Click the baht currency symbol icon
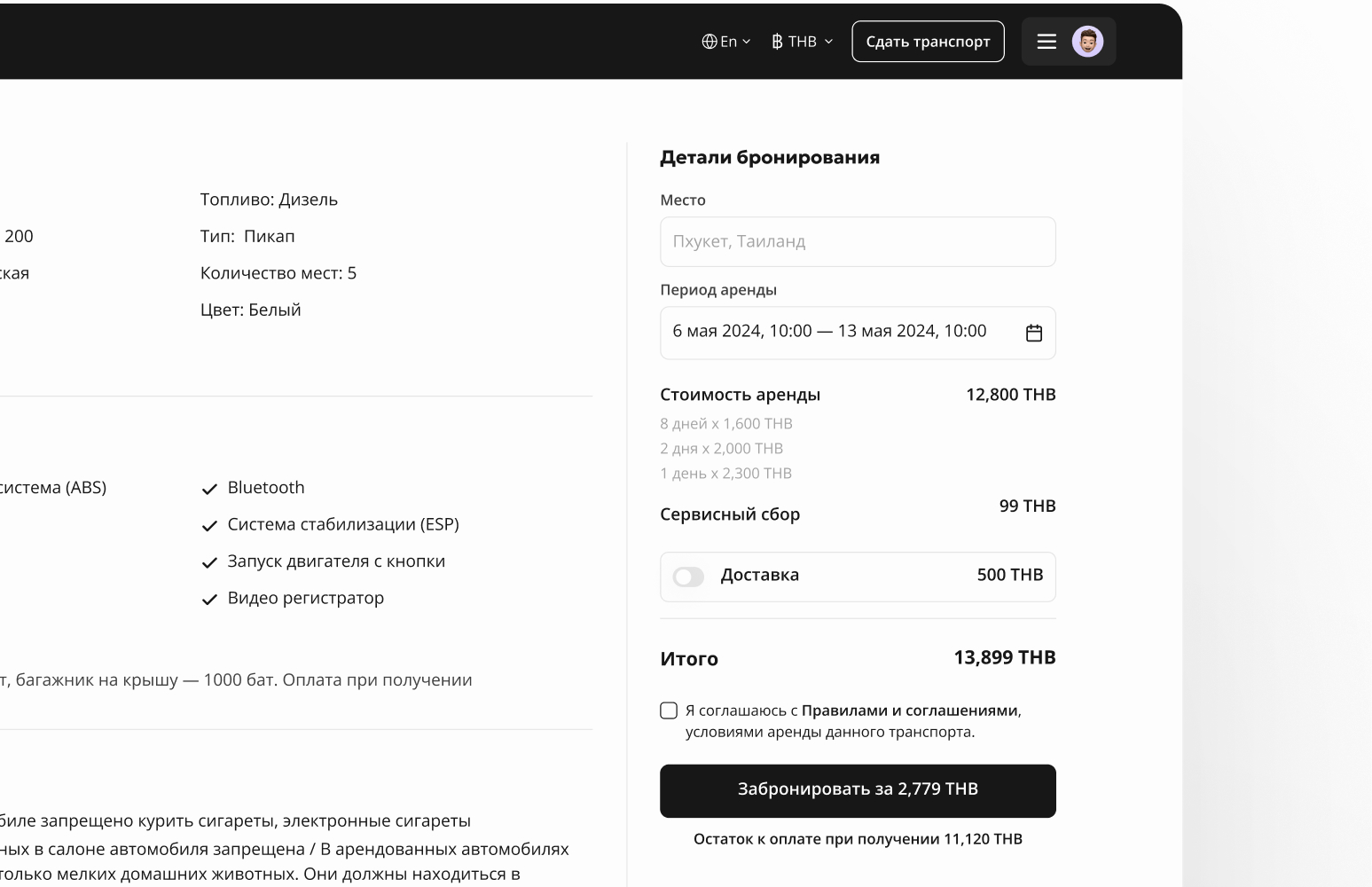The image size is (1372, 887). click(x=777, y=42)
